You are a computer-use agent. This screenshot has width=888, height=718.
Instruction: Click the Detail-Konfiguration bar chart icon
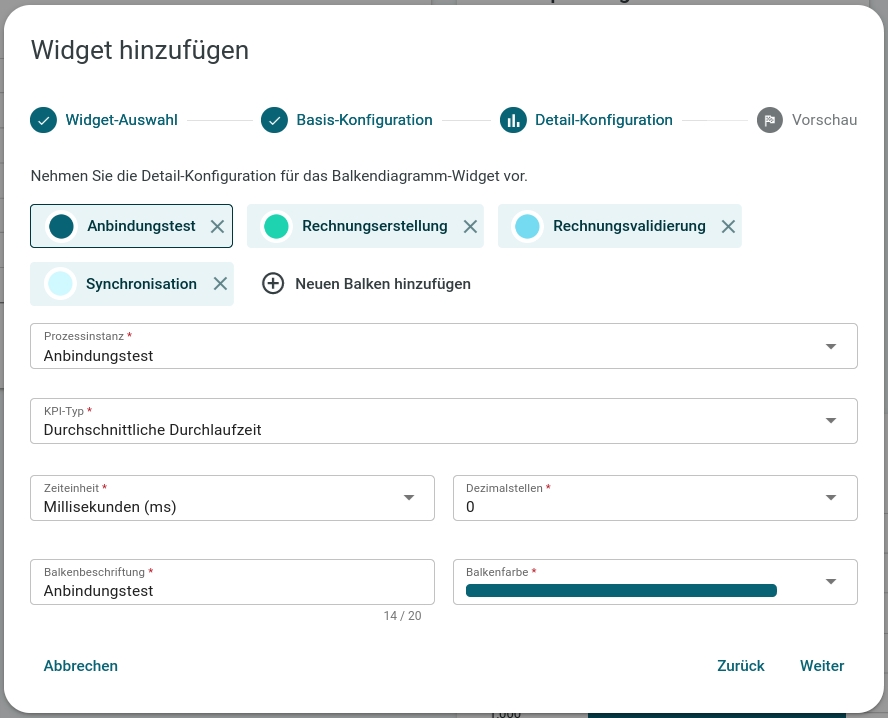[513, 120]
